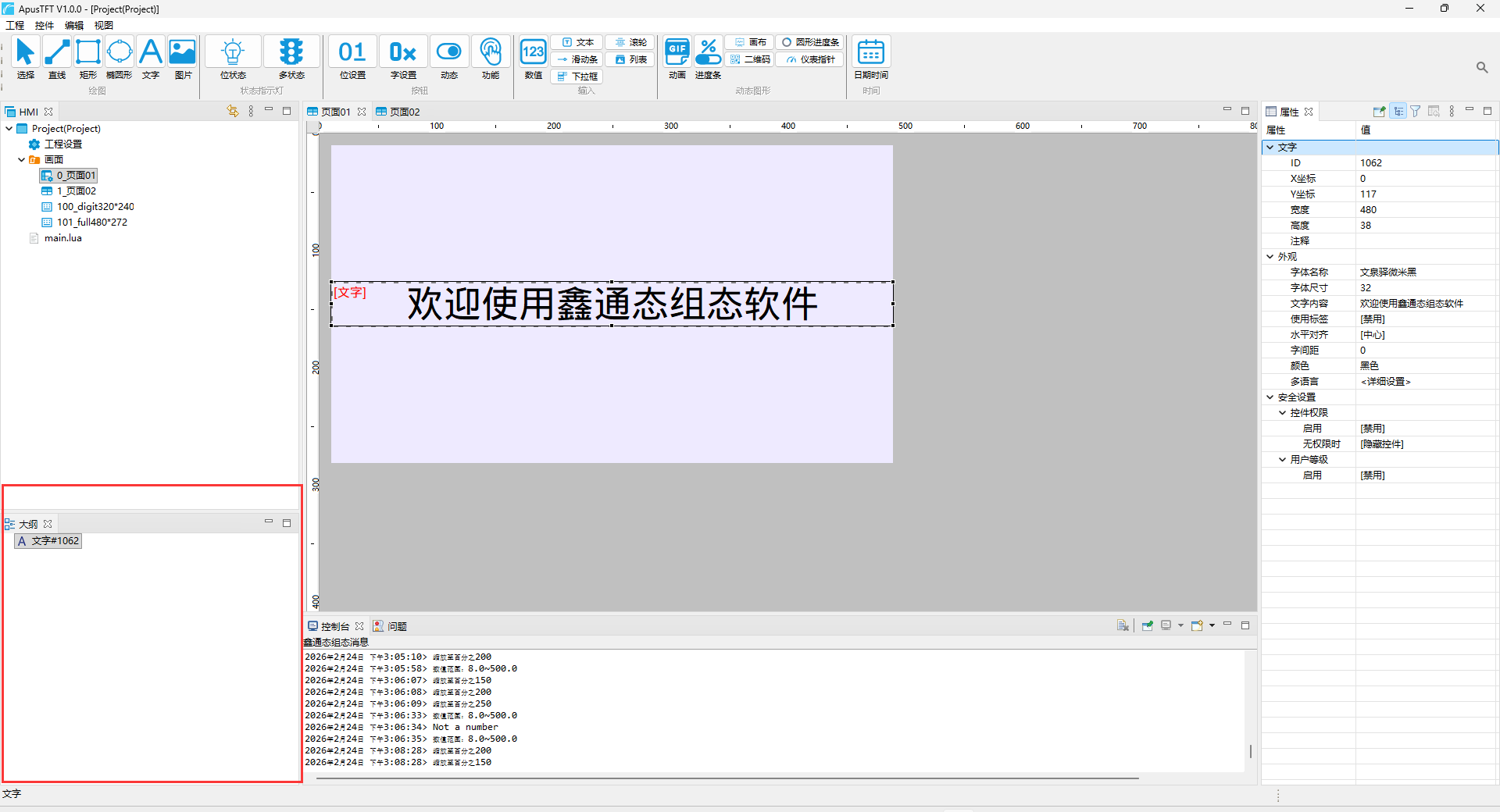Collapse the Project(Project) tree node
Image resolution: width=1500 pixels, height=812 pixels.
pos(9,129)
